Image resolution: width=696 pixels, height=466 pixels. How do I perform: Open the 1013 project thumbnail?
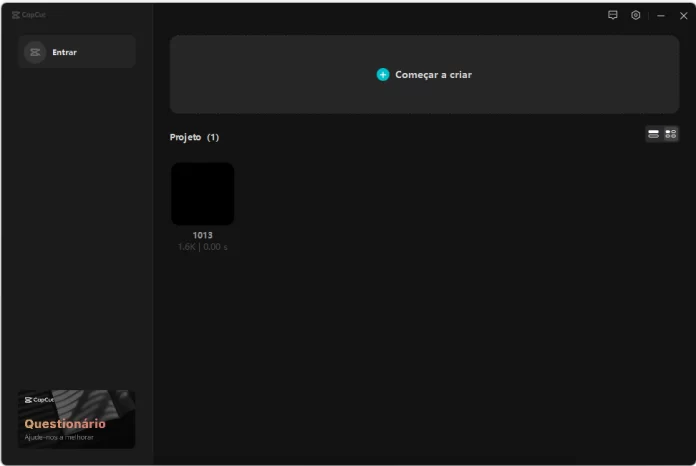click(202, 194)
